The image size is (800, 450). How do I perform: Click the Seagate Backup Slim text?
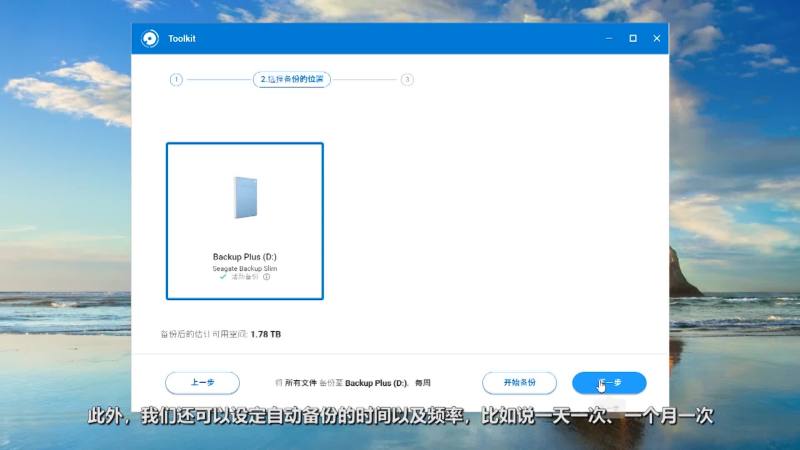click(x=245, y=268)
